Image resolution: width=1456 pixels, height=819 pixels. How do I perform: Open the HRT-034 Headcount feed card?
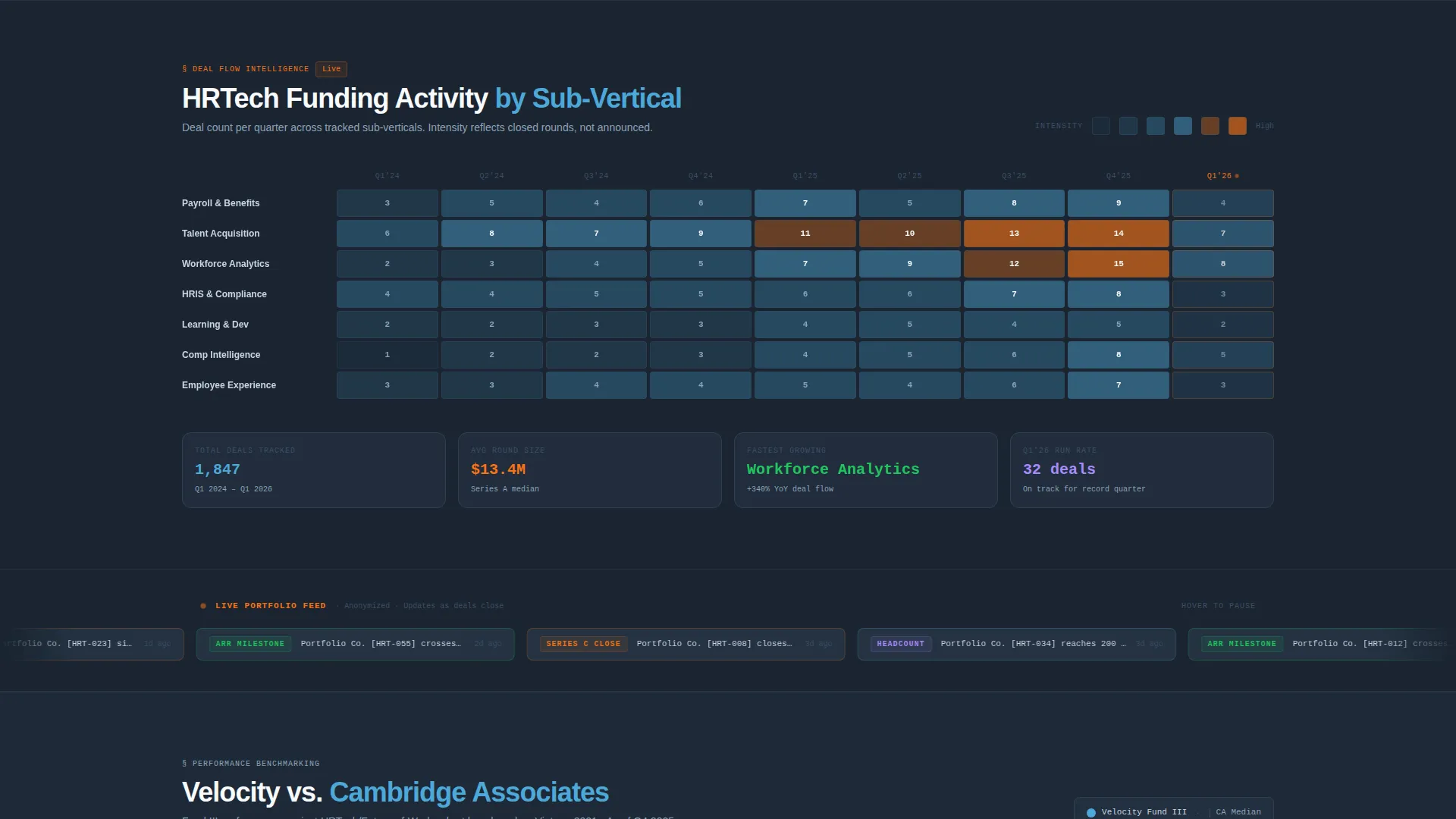tap(1017, 644)
